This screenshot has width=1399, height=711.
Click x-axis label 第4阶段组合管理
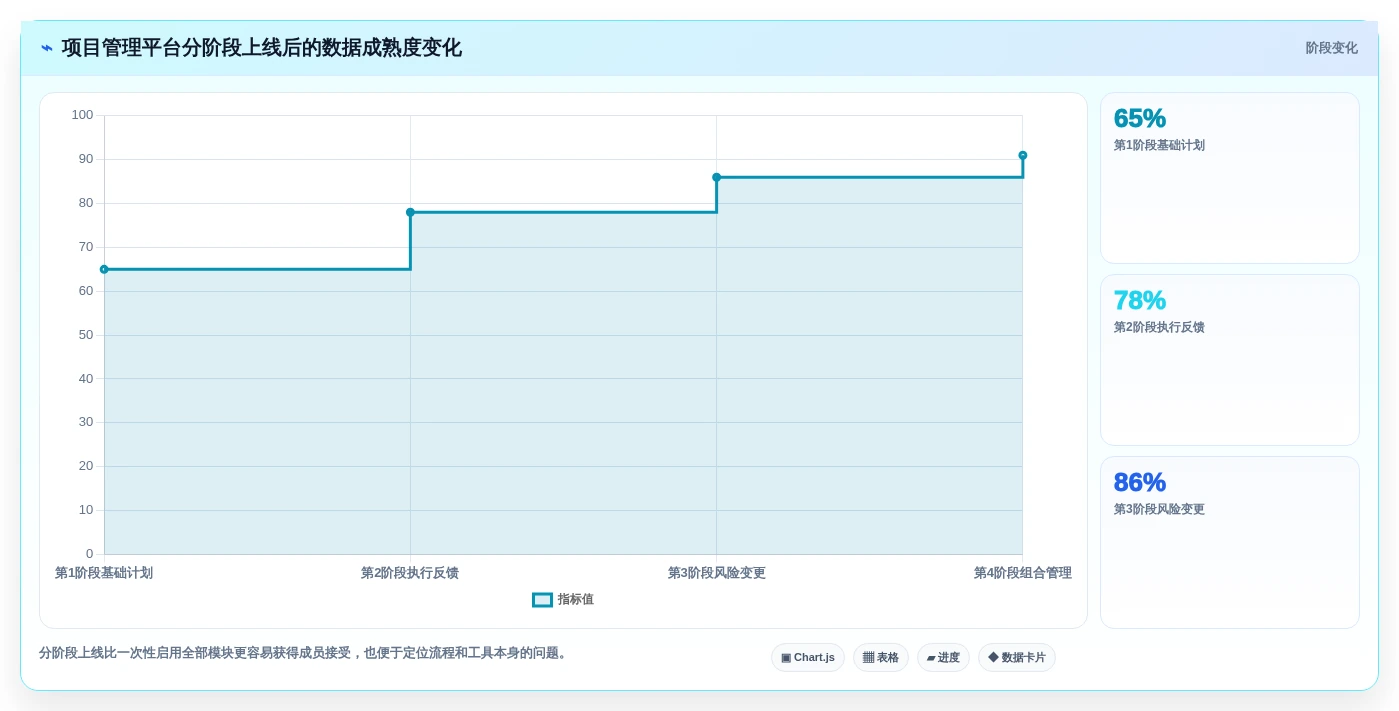1022,573
